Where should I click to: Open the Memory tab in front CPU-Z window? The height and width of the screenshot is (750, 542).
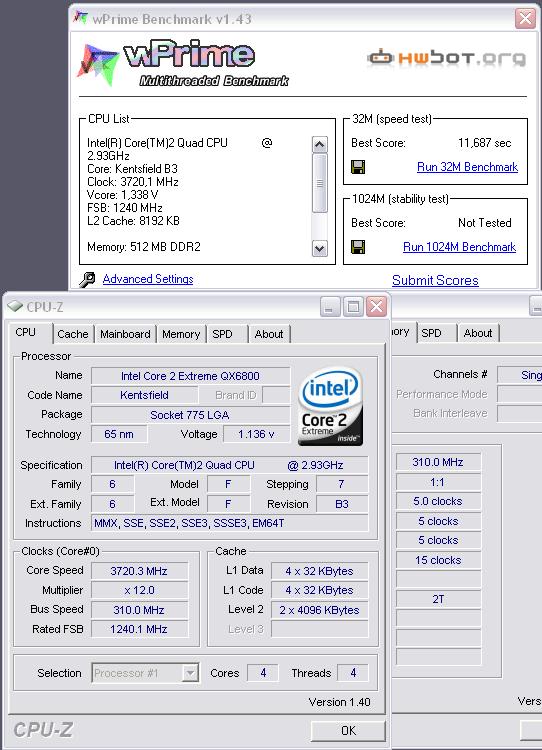181,334
